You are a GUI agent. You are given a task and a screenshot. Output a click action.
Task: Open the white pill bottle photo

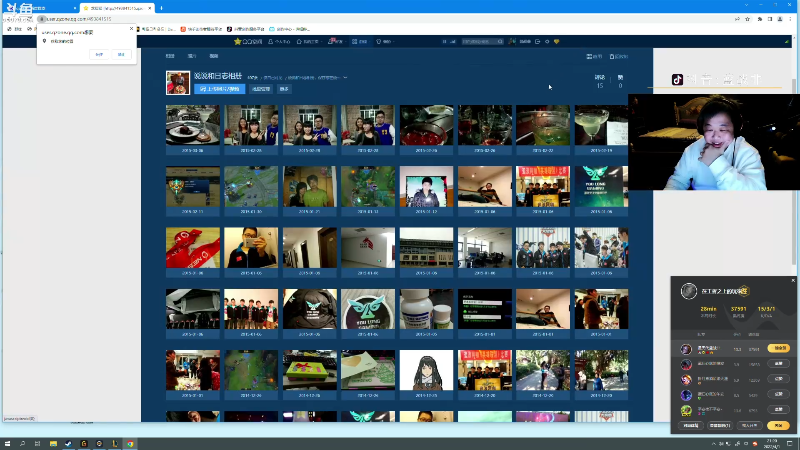[427, 309]
